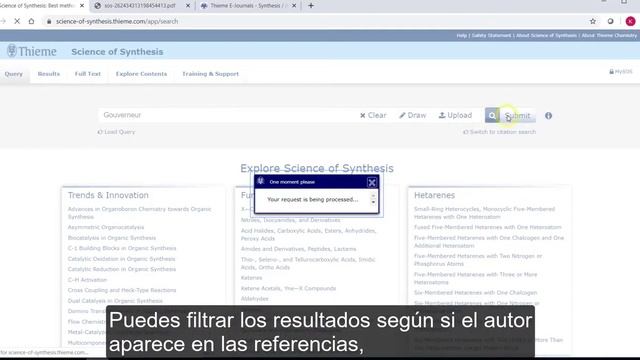640x360 pixels.
Task: Open Asymmetric Organocatalysis topic
Action: point(106,227)
